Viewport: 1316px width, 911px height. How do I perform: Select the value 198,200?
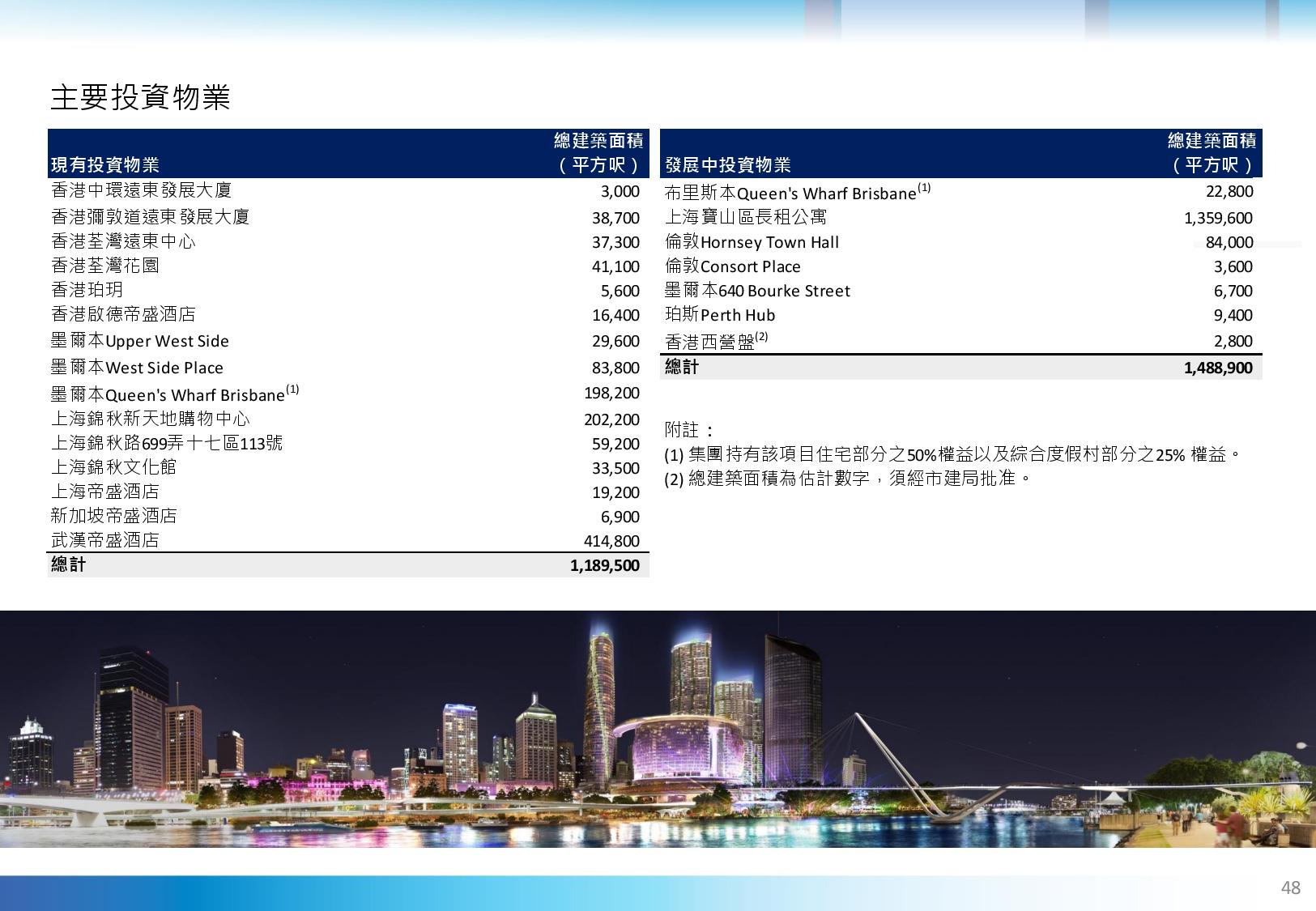(x=611, y=393)
